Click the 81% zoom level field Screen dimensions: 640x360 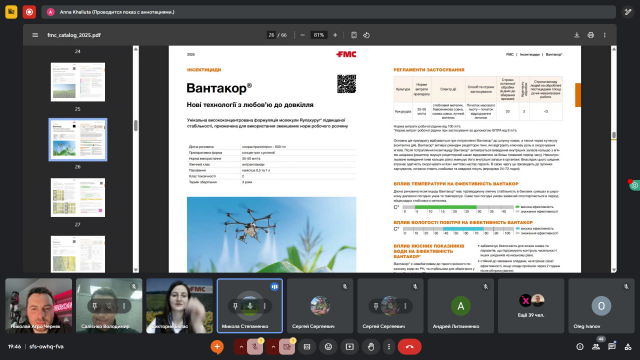[x=319, y=35]
